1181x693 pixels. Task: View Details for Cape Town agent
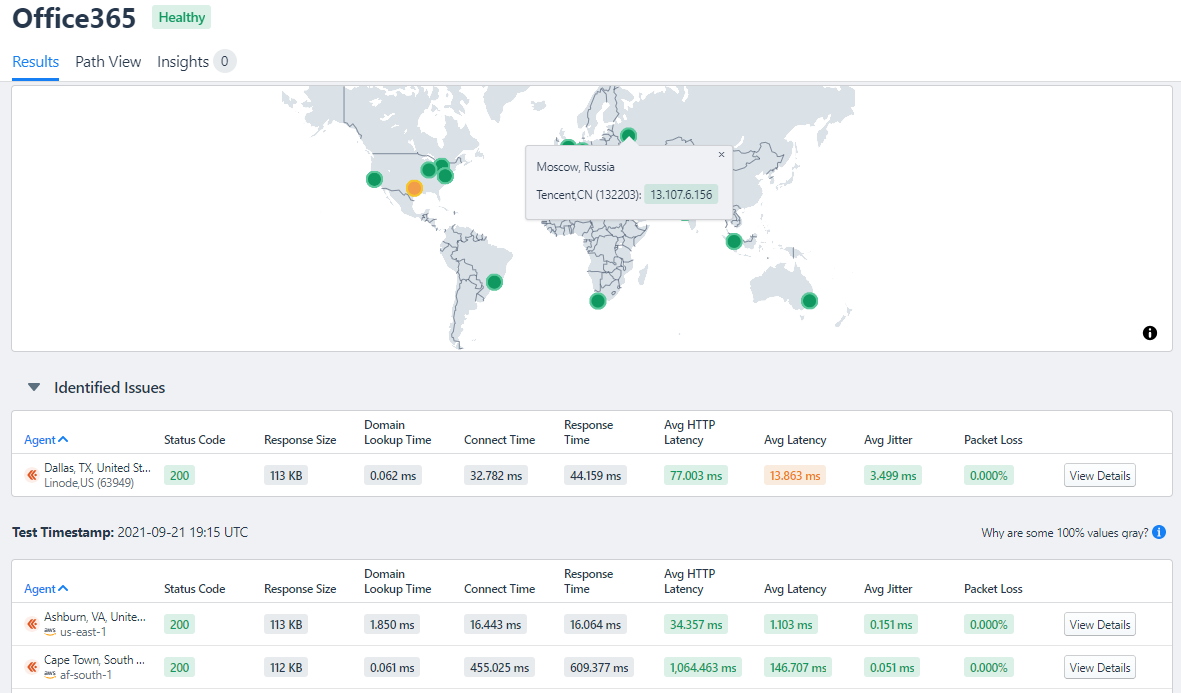coord(1100,667)
